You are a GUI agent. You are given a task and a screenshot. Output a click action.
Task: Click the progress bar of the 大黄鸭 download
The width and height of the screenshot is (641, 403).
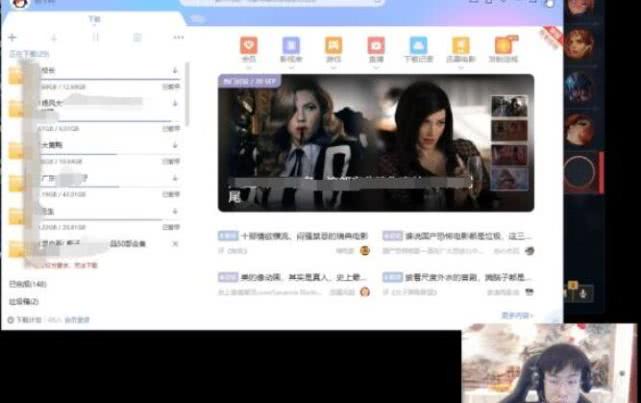(110, 154)
